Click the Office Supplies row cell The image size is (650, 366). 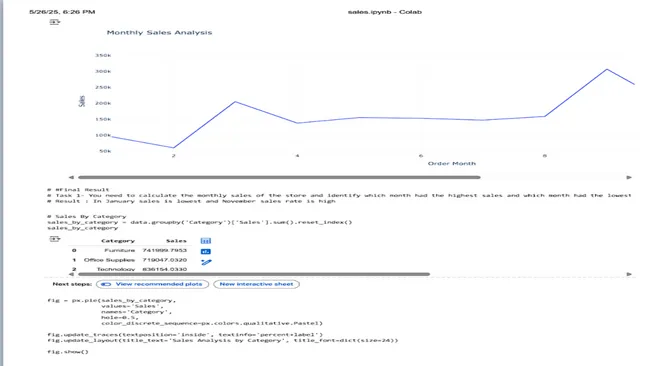pyautogui.click(x=109, y=260)
